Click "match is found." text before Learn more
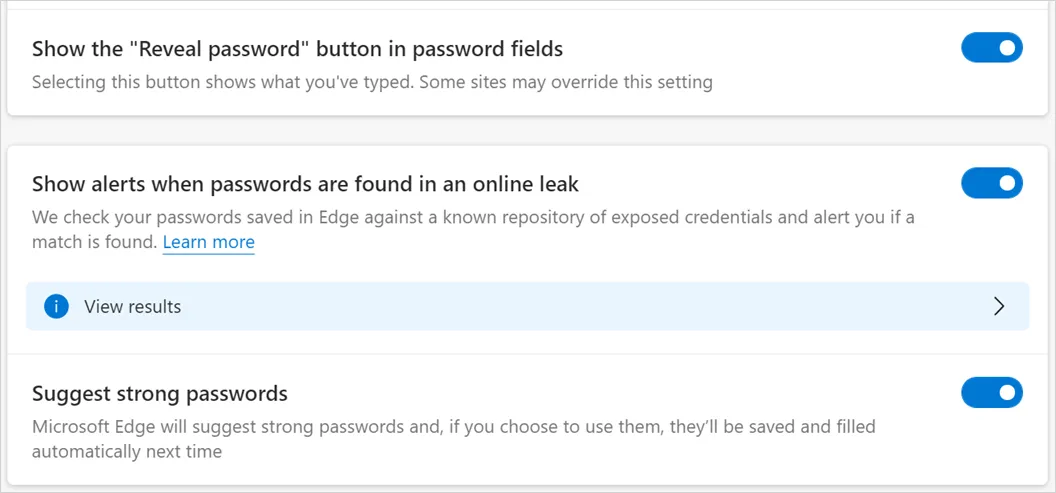 pyautogui.click(x=94, y=242)
